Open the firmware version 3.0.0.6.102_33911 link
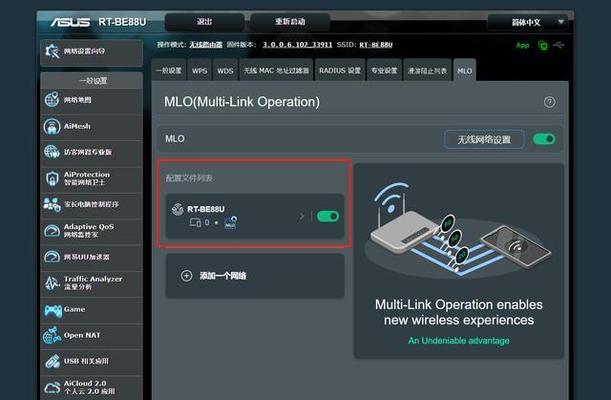 coord(297,45)
